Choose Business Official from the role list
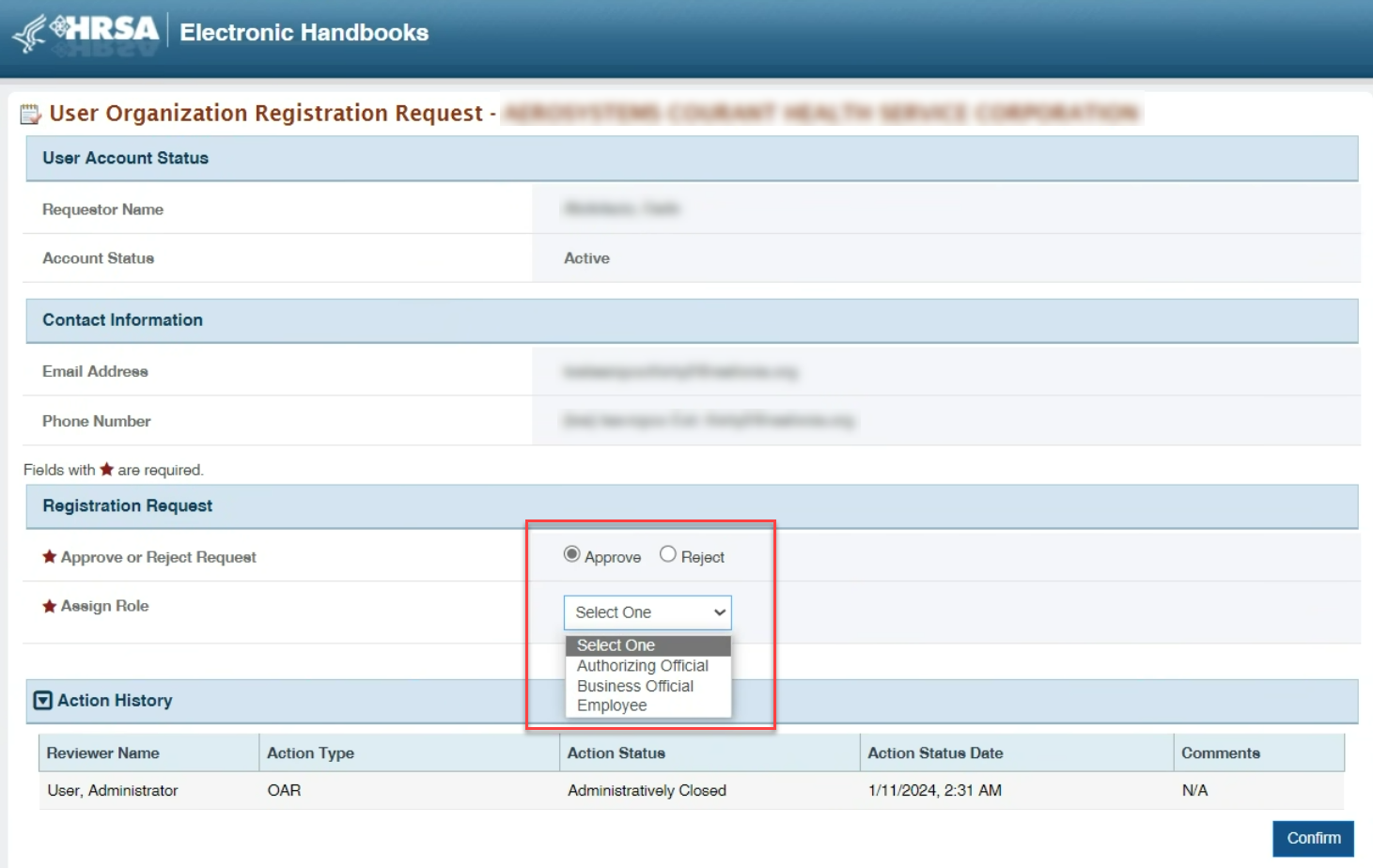Viewport: 1373px width, 868px height. (x=647, y=687)
